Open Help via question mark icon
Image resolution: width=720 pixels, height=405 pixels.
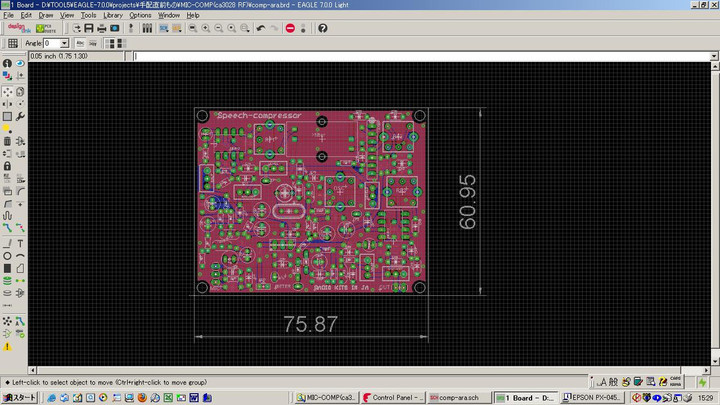322,28
